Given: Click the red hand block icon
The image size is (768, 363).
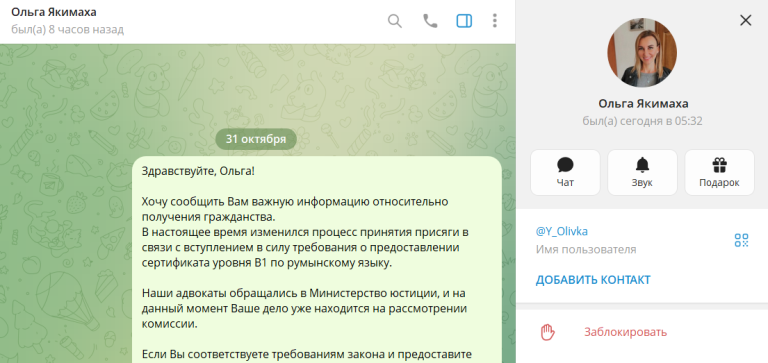Looking at the screenshot, I should tap(548, 332).
